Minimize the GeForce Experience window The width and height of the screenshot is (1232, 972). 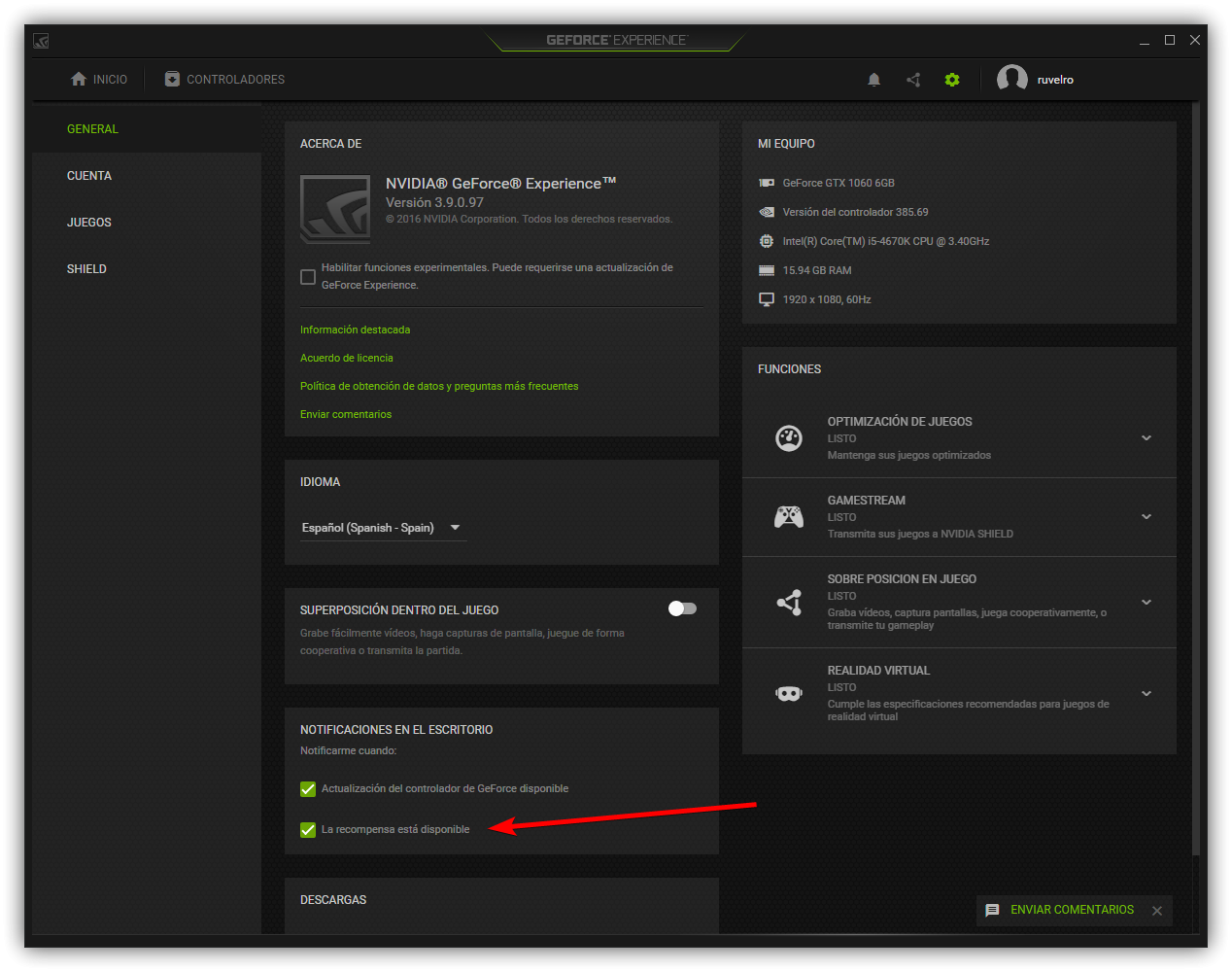[1145, 41]
